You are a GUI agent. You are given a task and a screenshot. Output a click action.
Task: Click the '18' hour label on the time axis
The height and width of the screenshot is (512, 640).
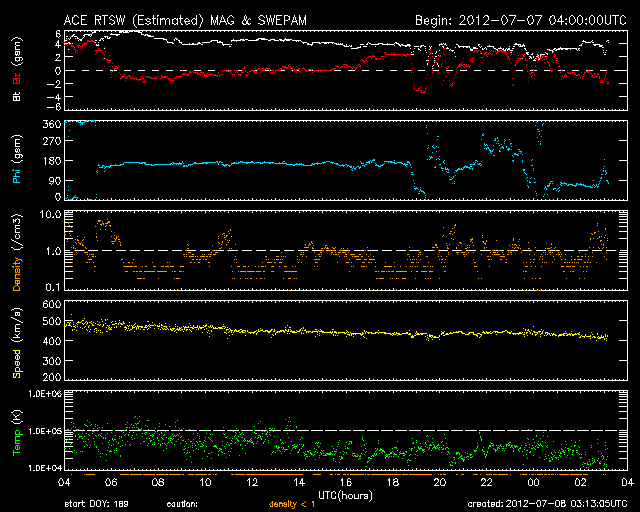click(x=393, y=482)
